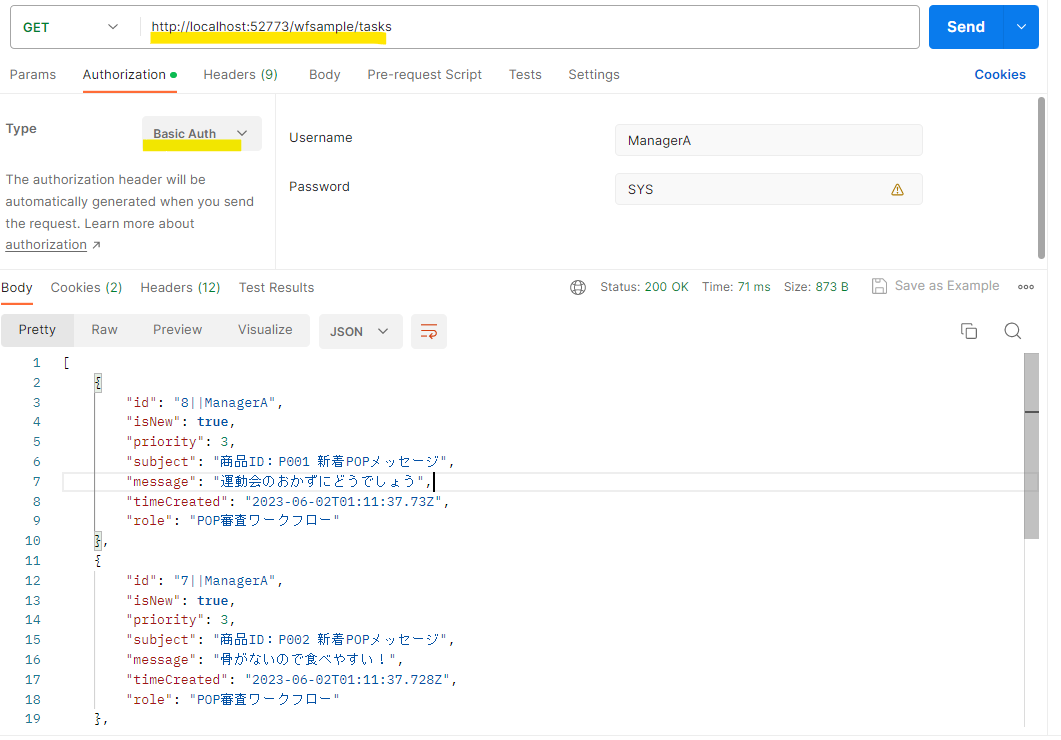Toggle the word wrap lines icon

pos(429,331)
